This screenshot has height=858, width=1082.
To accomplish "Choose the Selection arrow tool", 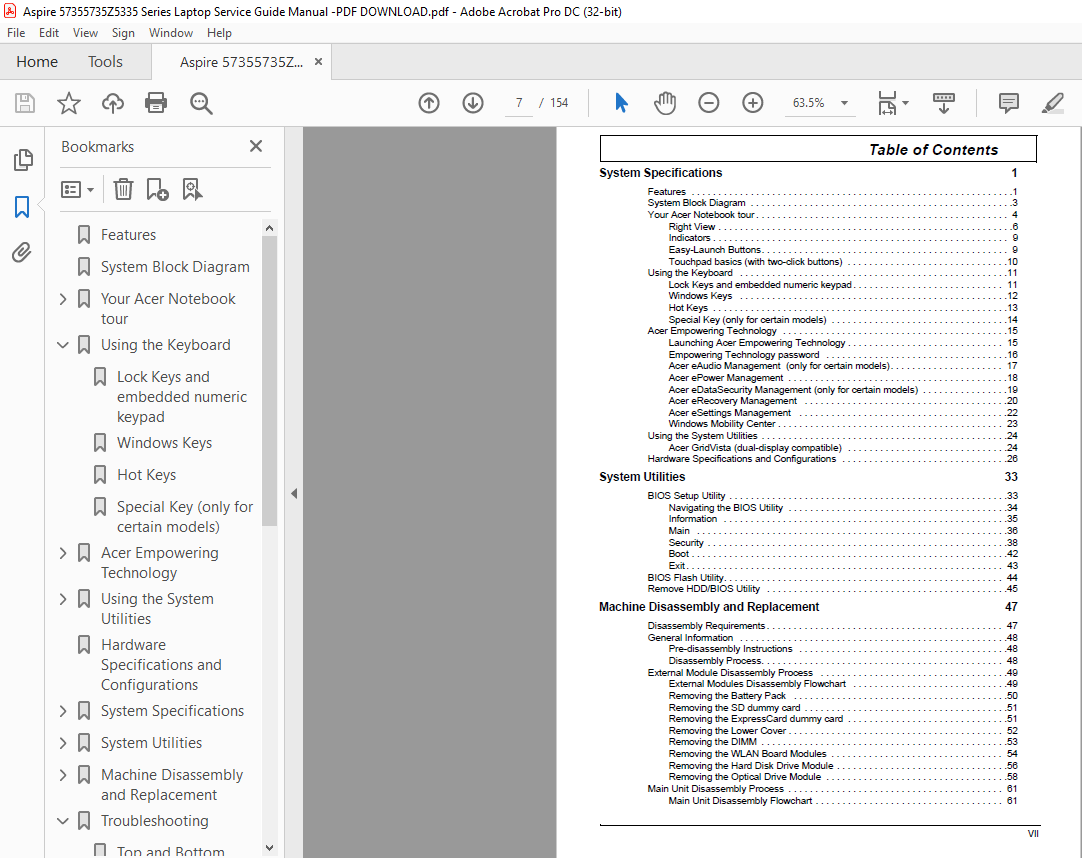I will (x=621, y=103).
